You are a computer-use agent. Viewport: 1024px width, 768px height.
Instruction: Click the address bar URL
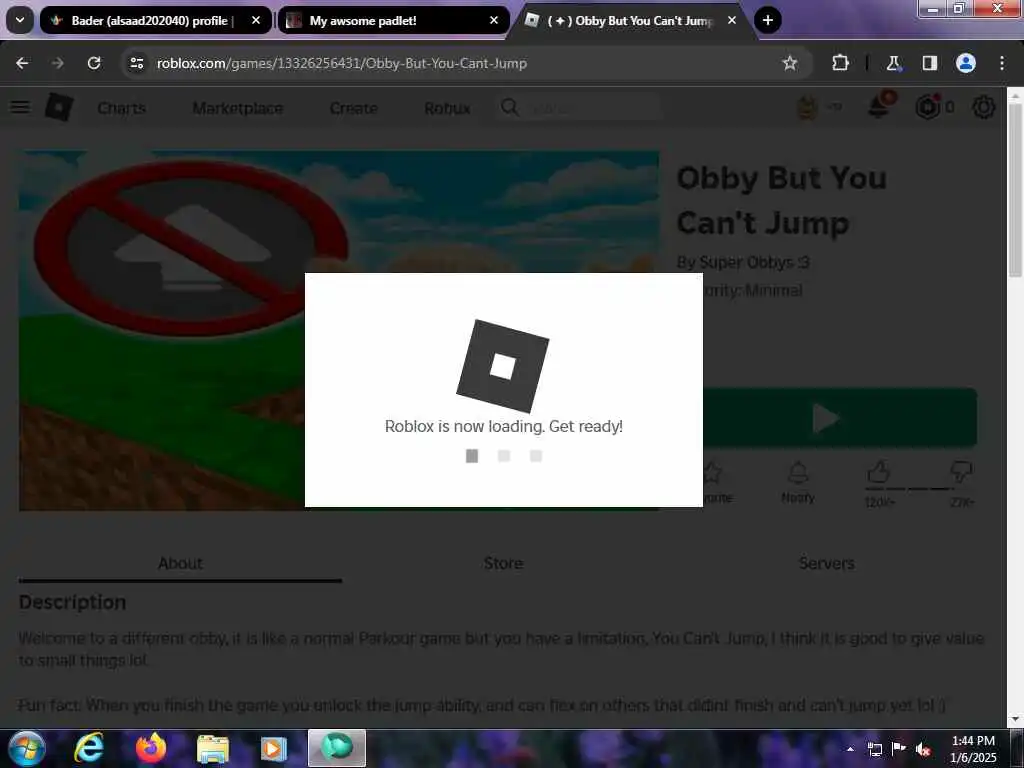click(342, 63)
